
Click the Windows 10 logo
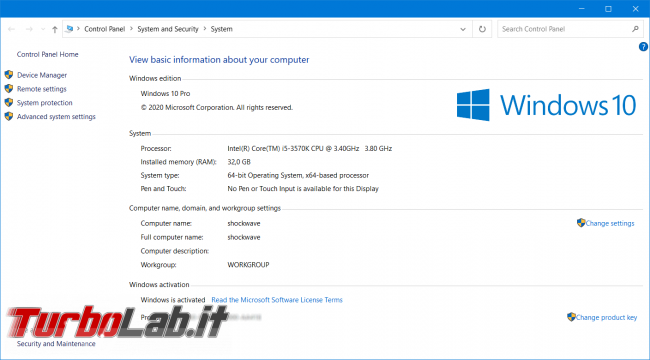[546, 105]
